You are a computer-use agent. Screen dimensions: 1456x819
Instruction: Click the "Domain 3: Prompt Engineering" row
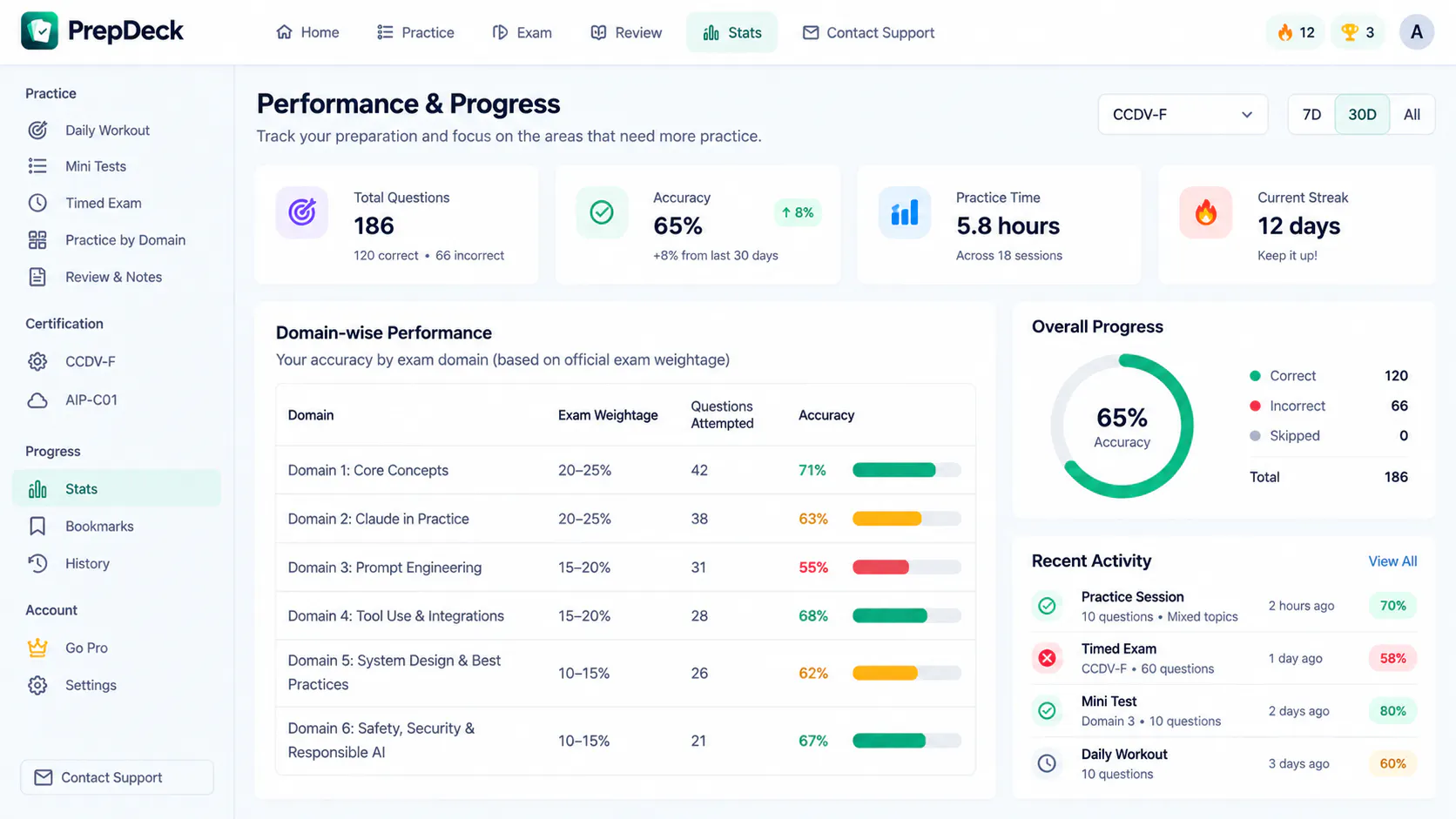[x=625, y=567]
